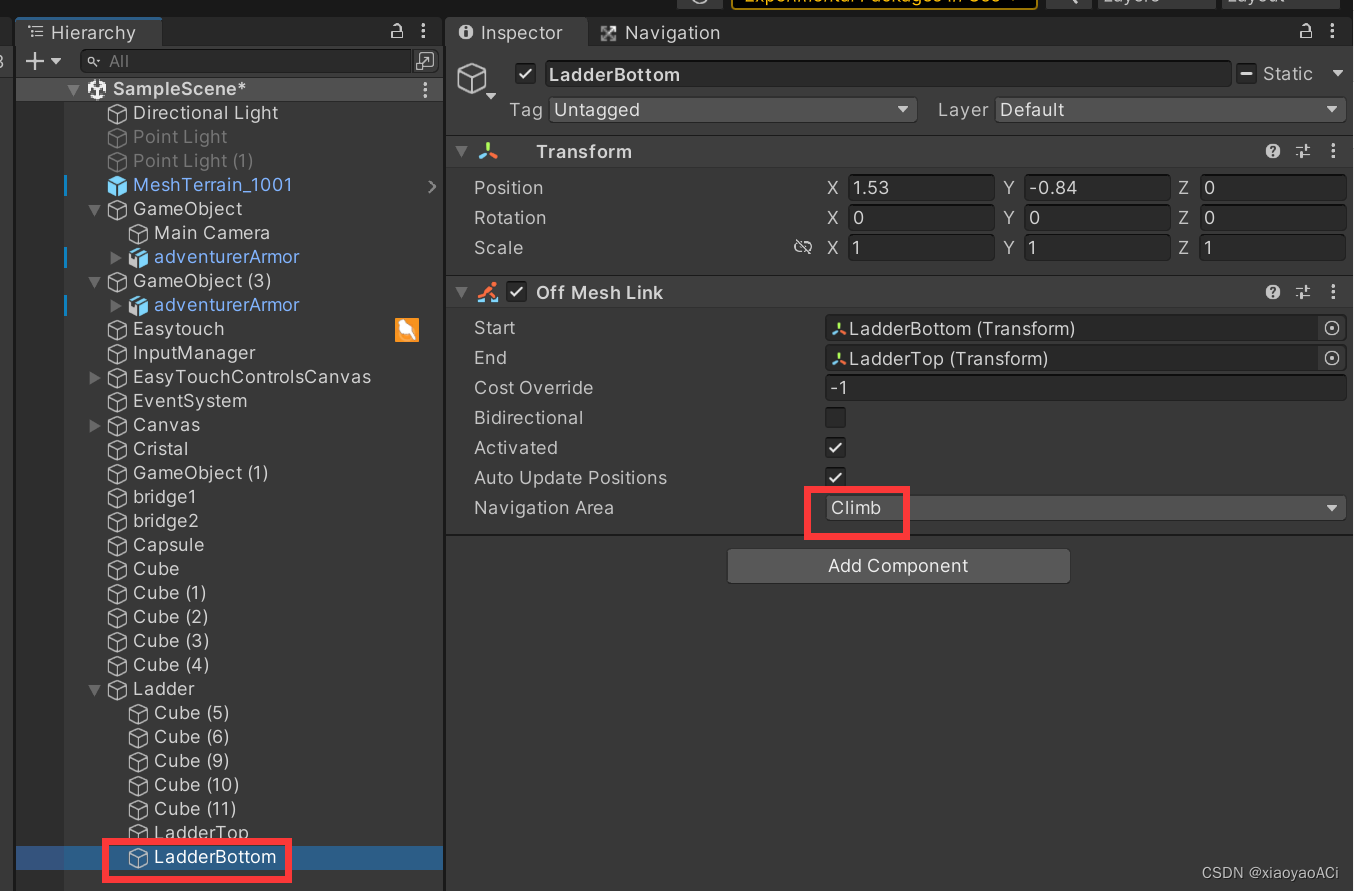Disable Off Mesh Link component checkbox
Viewport: 1354px width, 891px height.
click(517, 293)
